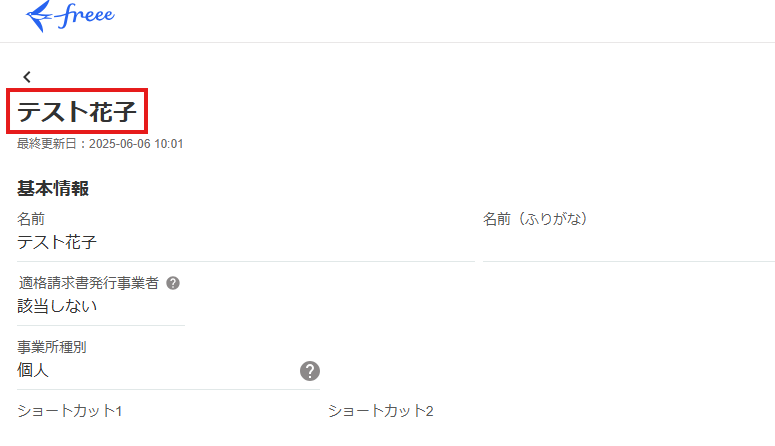Click the 該当しない value
Viewport: 775px width, 446px height.
[57, 306]
